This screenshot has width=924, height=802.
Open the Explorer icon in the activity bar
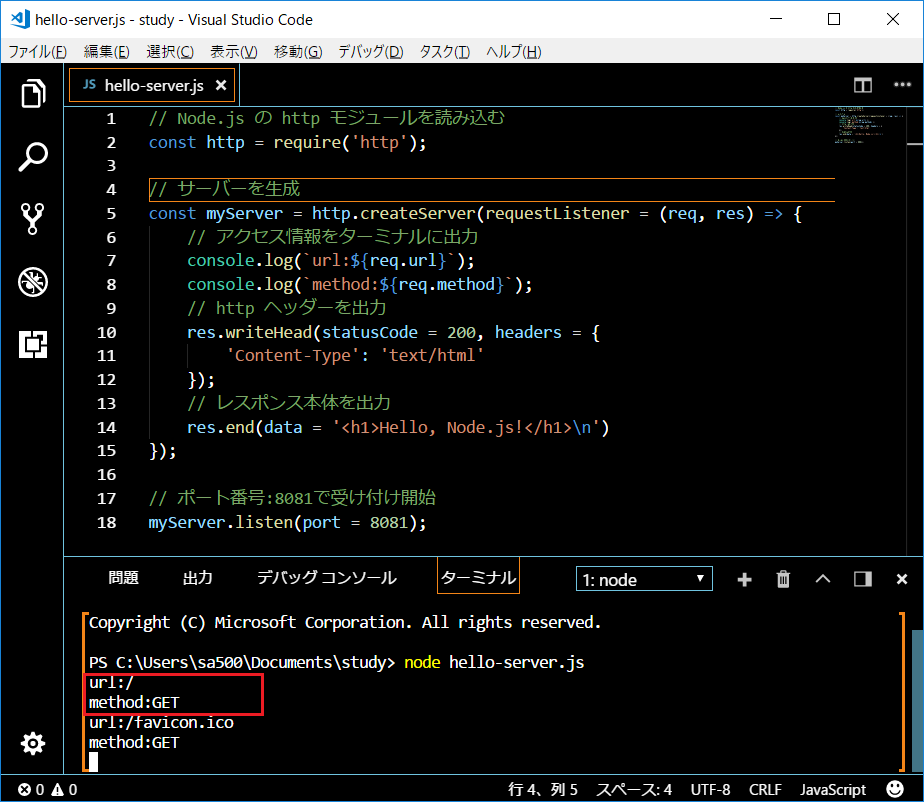[33, 93]
